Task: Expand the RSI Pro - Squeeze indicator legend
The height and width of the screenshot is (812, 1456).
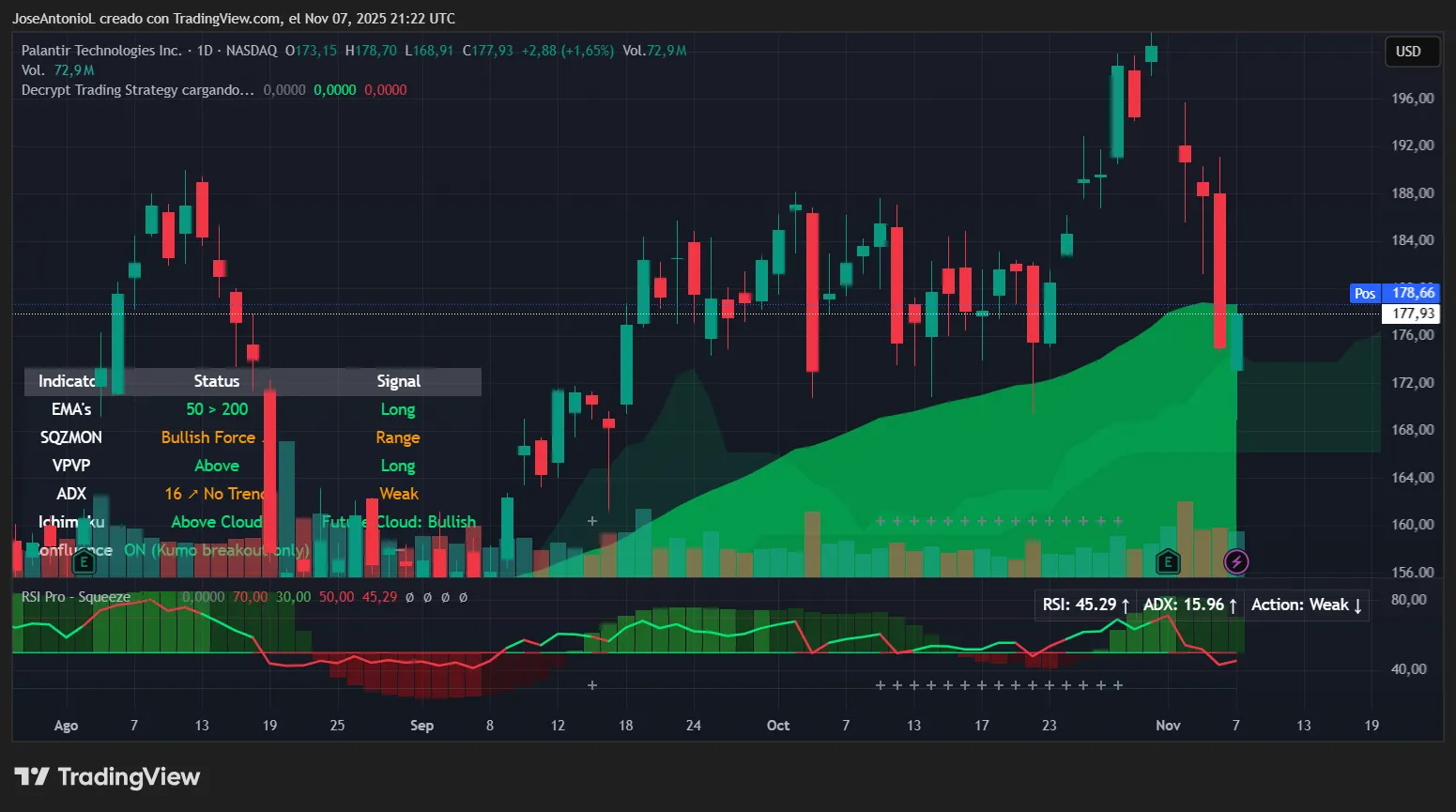Action: tap(76, 597)
